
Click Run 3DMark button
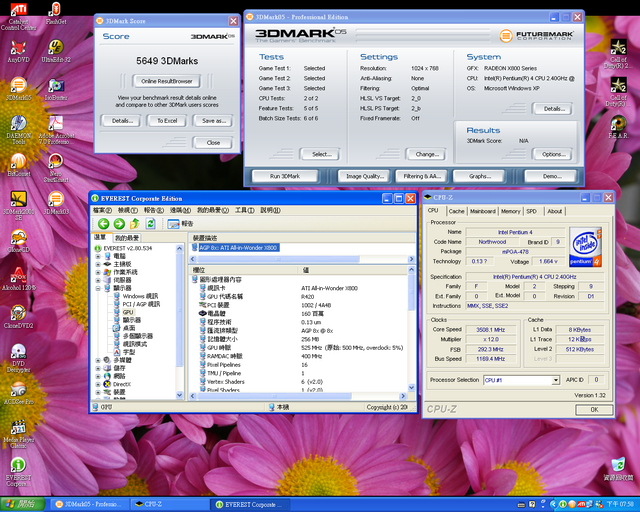[x=284, y=176]
